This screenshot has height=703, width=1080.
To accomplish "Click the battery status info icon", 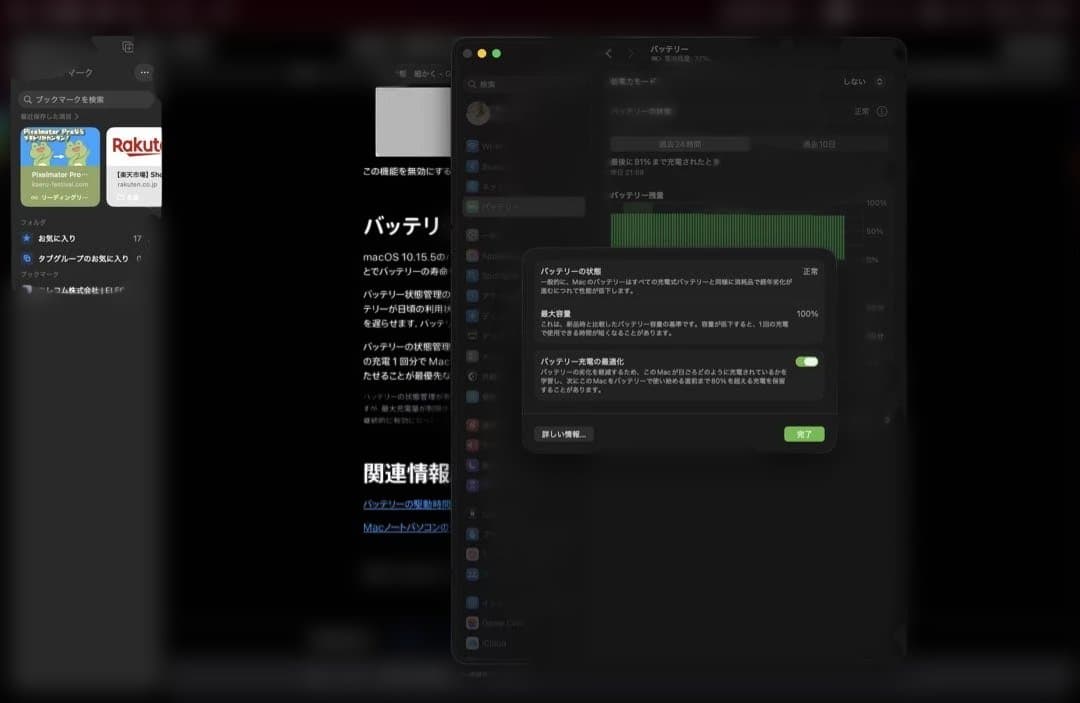I will (x=882, y=111).
